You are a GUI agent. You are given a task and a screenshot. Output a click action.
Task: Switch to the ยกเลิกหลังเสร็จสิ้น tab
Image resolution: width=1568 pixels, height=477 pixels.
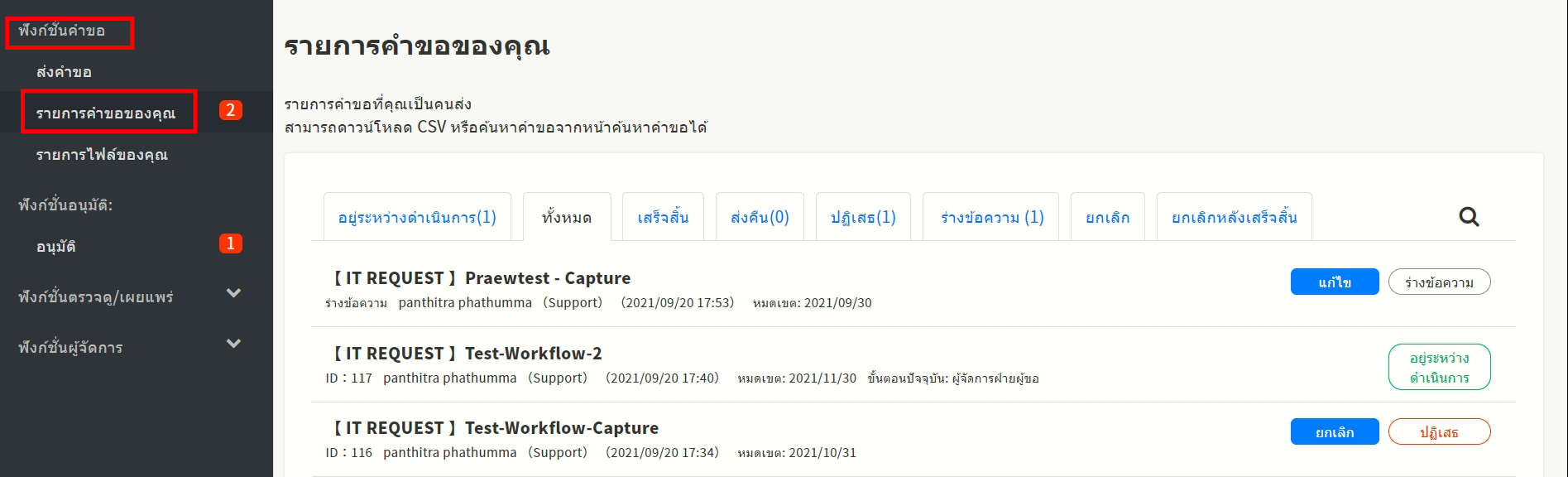pyautogui.click(x=1234, y=217)
